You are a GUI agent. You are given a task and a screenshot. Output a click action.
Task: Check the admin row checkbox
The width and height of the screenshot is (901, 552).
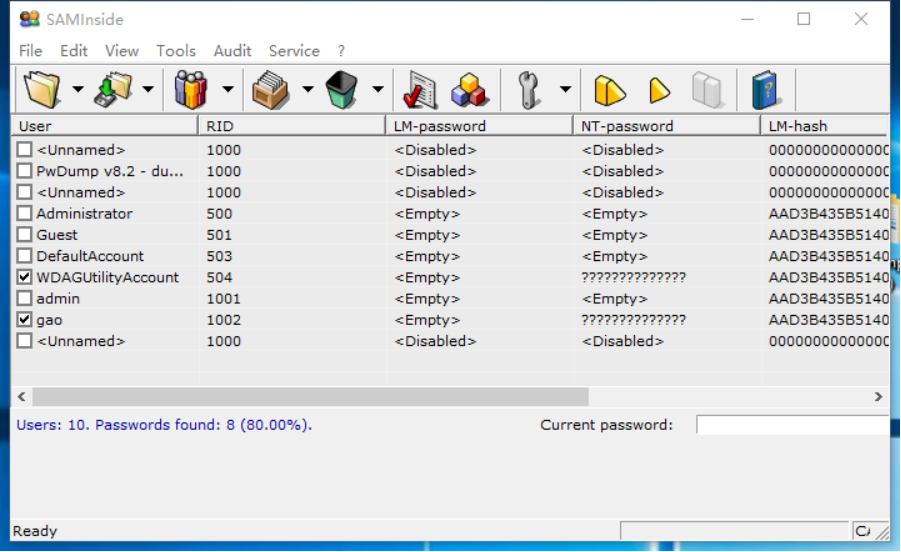pyautogui.click(x=24, y=299)
